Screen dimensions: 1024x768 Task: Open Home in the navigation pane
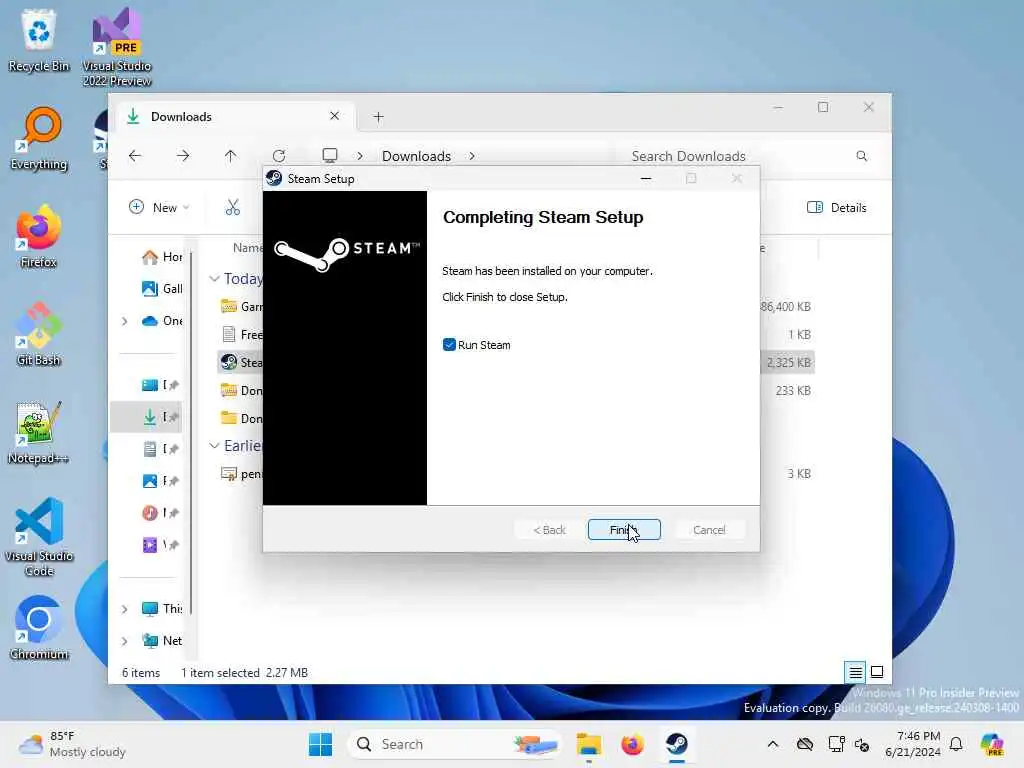162,257
